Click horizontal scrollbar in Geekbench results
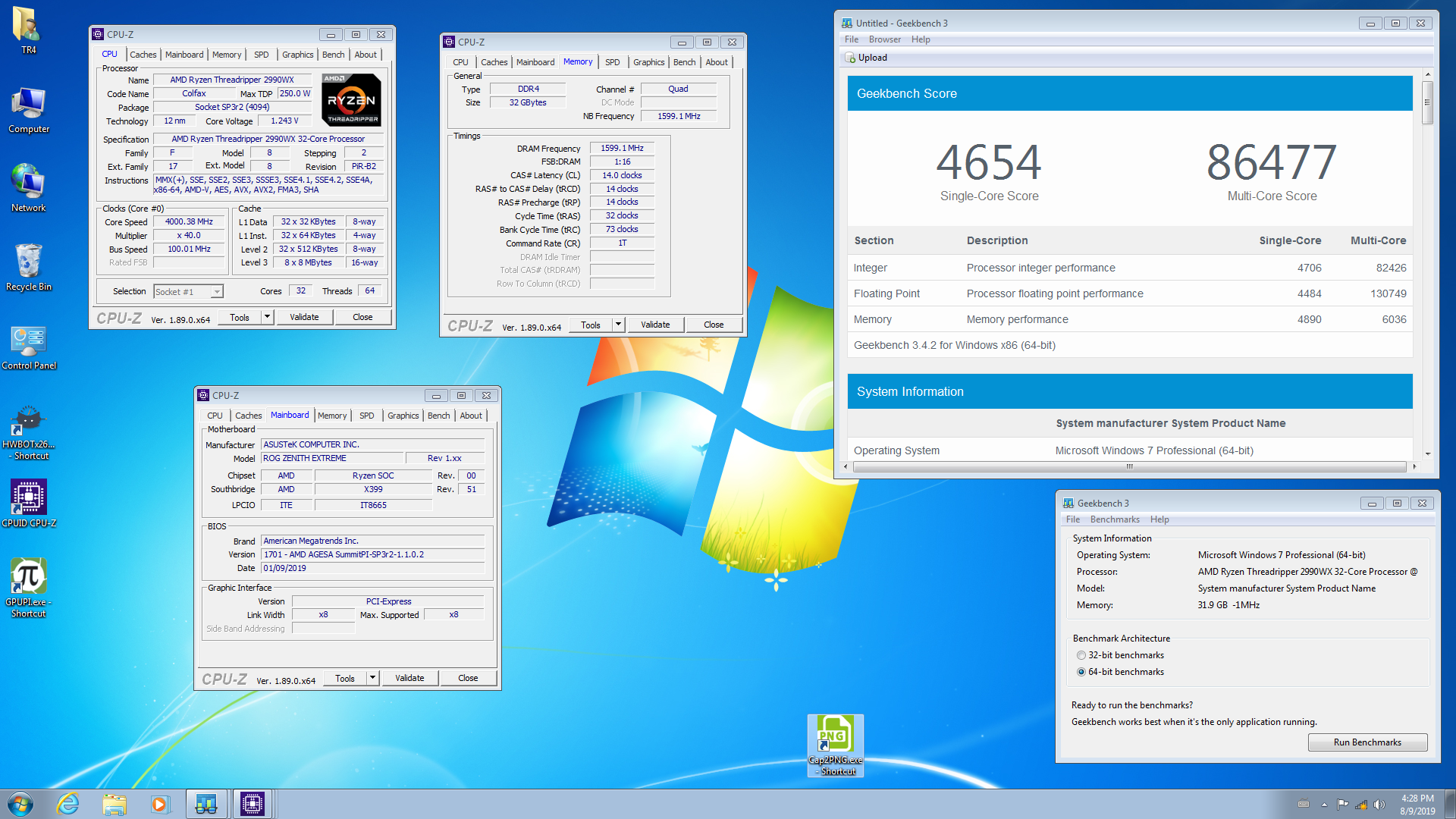 tap(1129, 466)
